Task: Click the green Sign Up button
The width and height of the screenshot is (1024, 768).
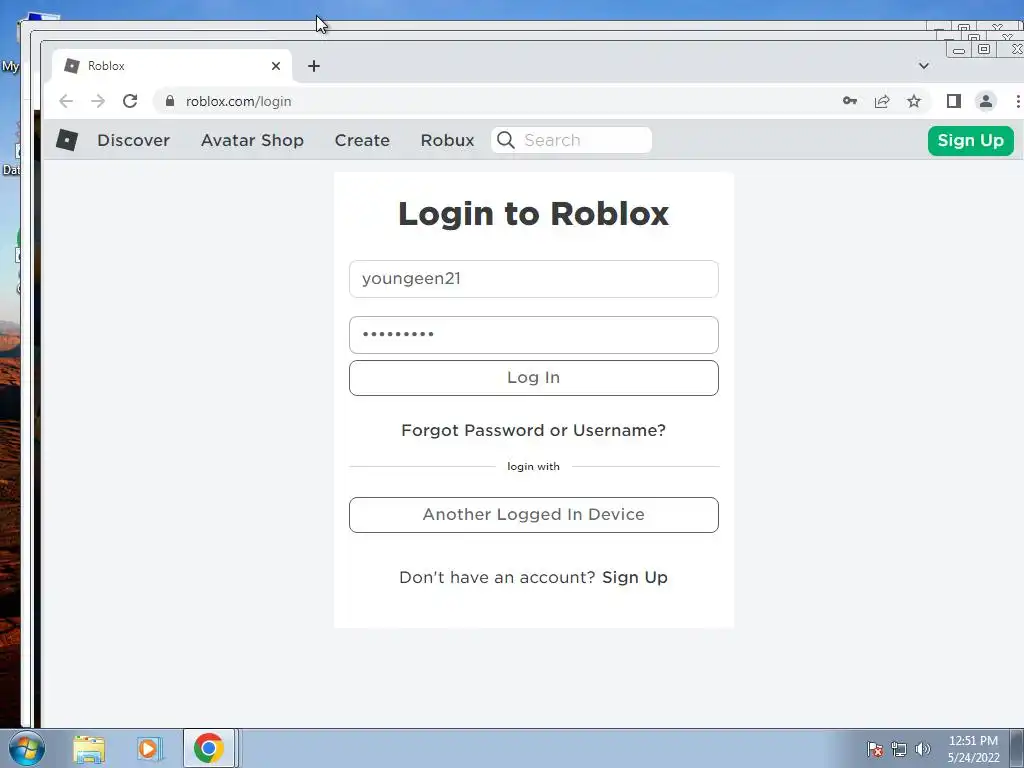Action: [970, 140]
